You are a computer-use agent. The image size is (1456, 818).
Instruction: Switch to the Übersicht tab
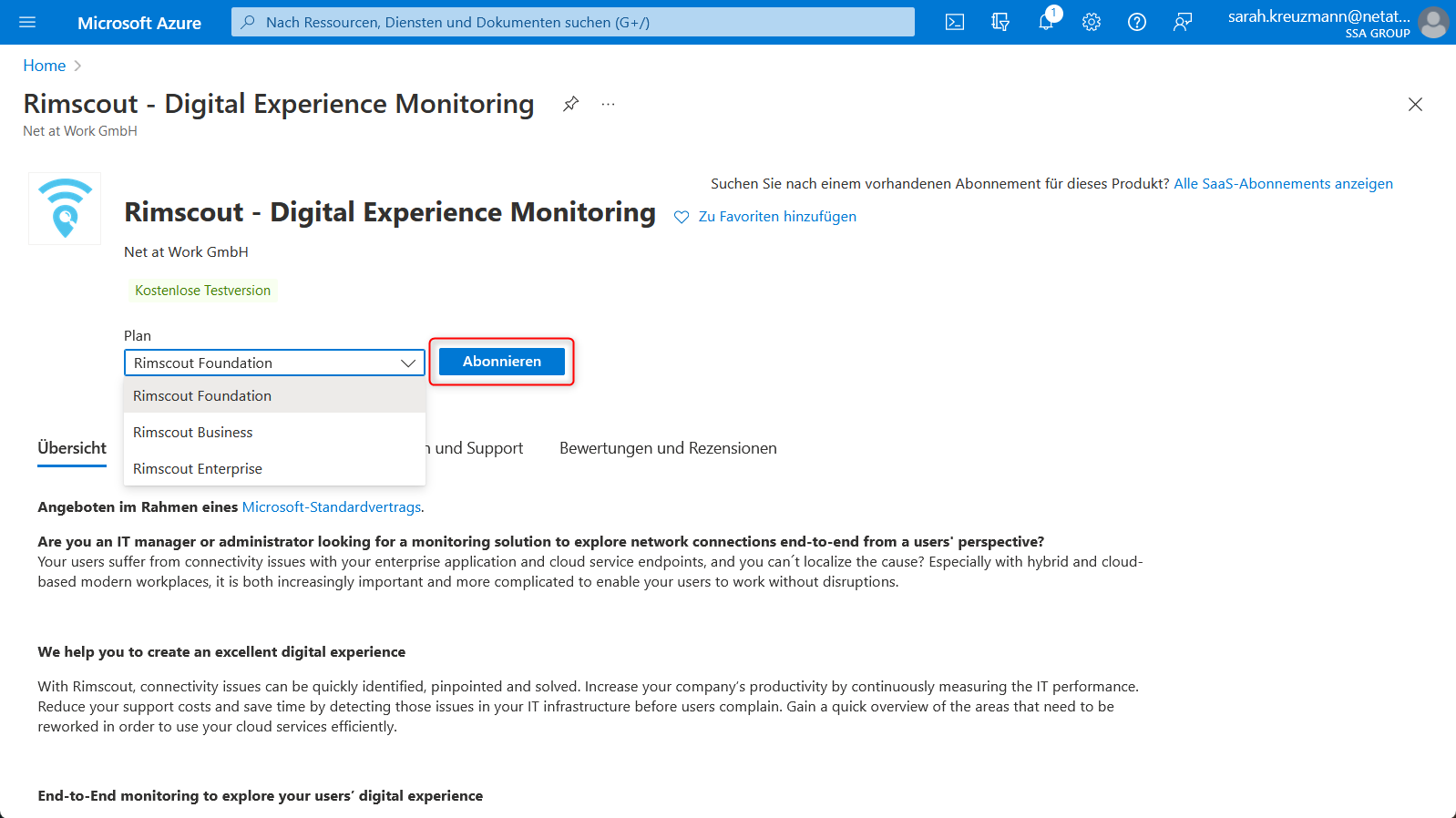[x=72, y=448]
